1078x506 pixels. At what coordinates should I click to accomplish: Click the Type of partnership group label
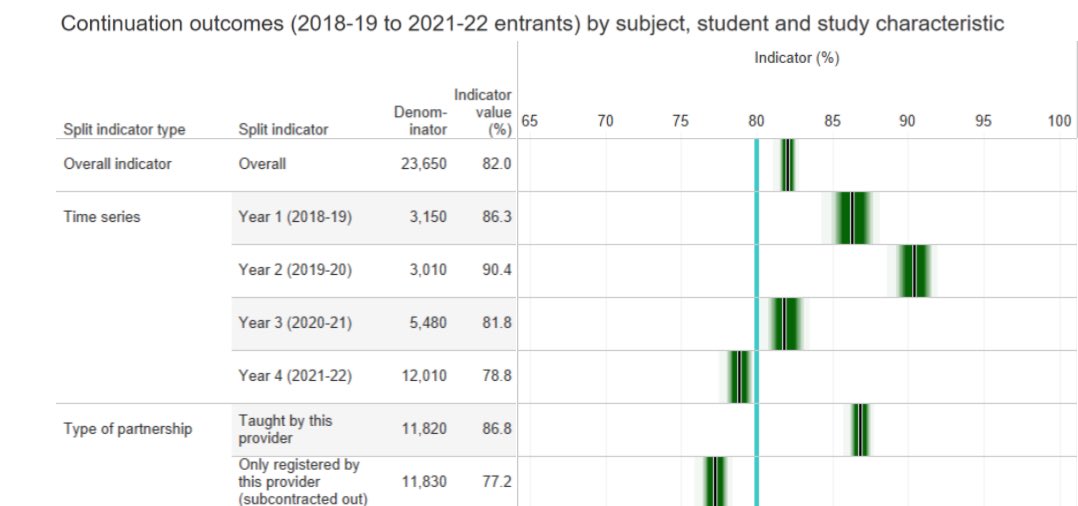(x=127, y=429)
